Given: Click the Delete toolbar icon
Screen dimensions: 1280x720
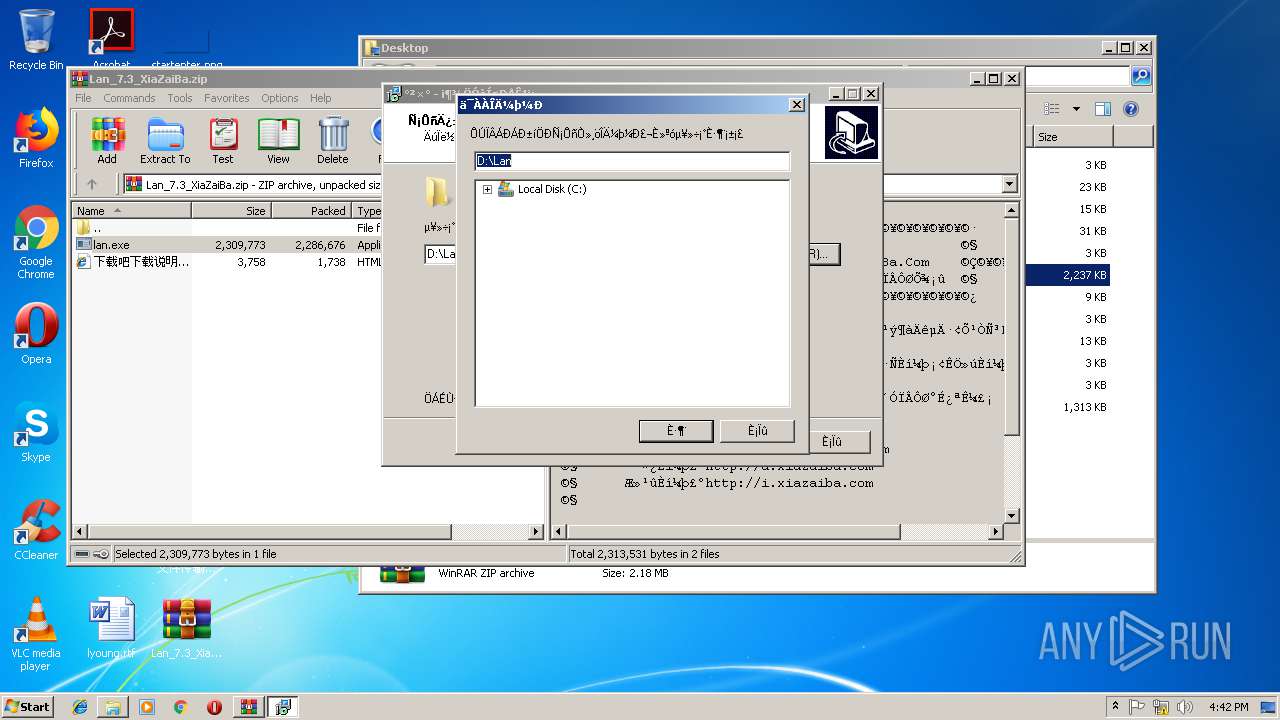Looking at the screenshot, I should click(x=333, y=140).
